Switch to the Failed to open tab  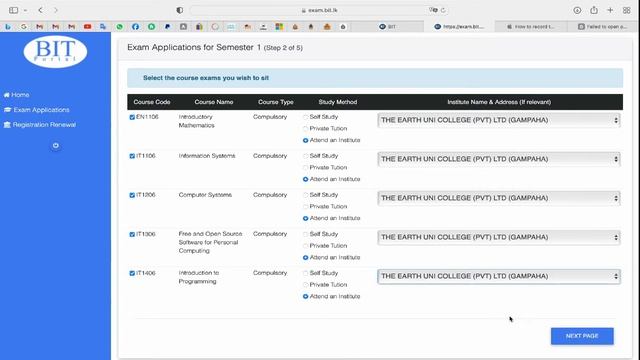point(602,27)
